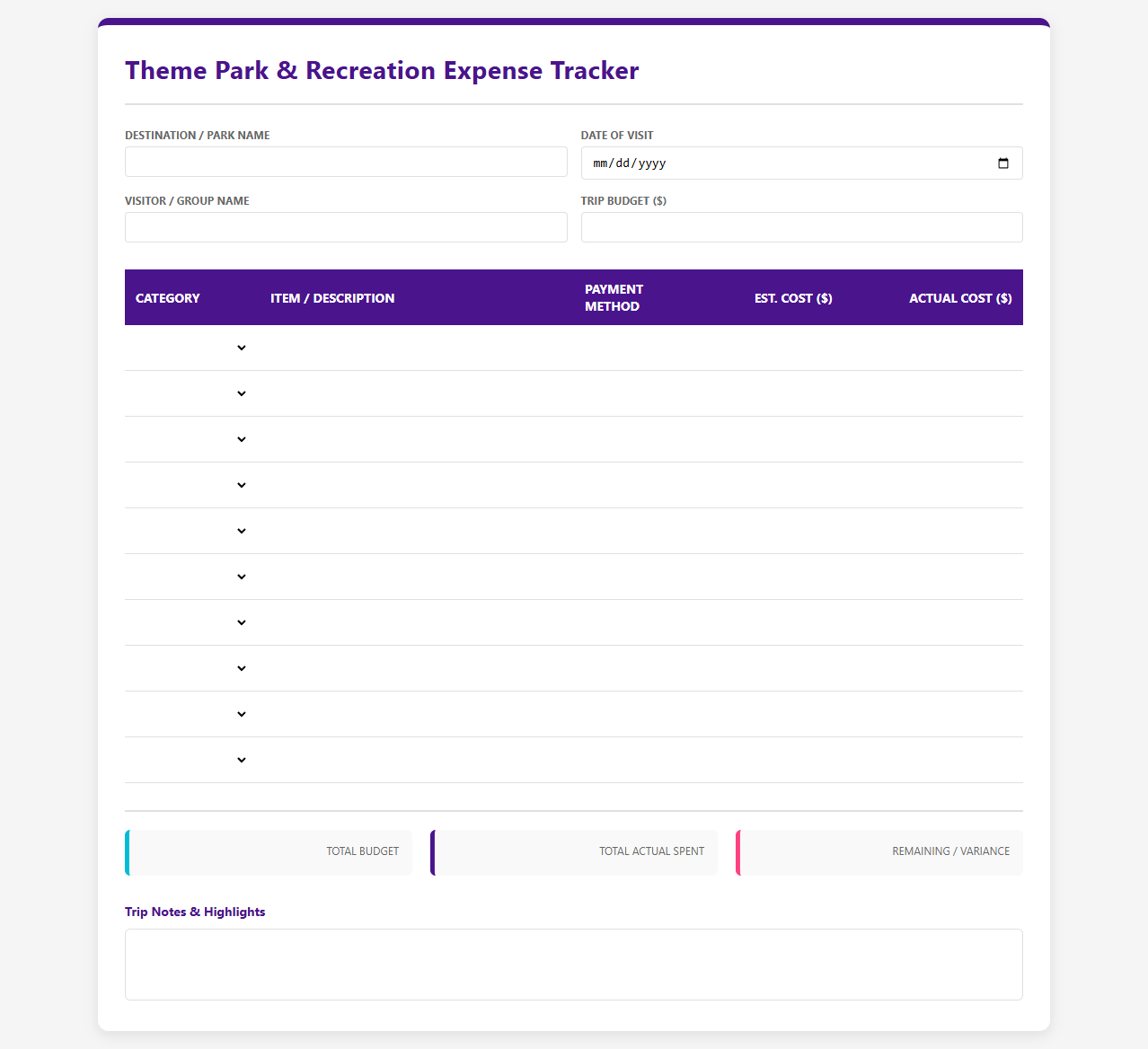This screenshot has height=1049, width=1148.
Task: Click the Destination / Park Name label
Action: click(x=198, y=136)
